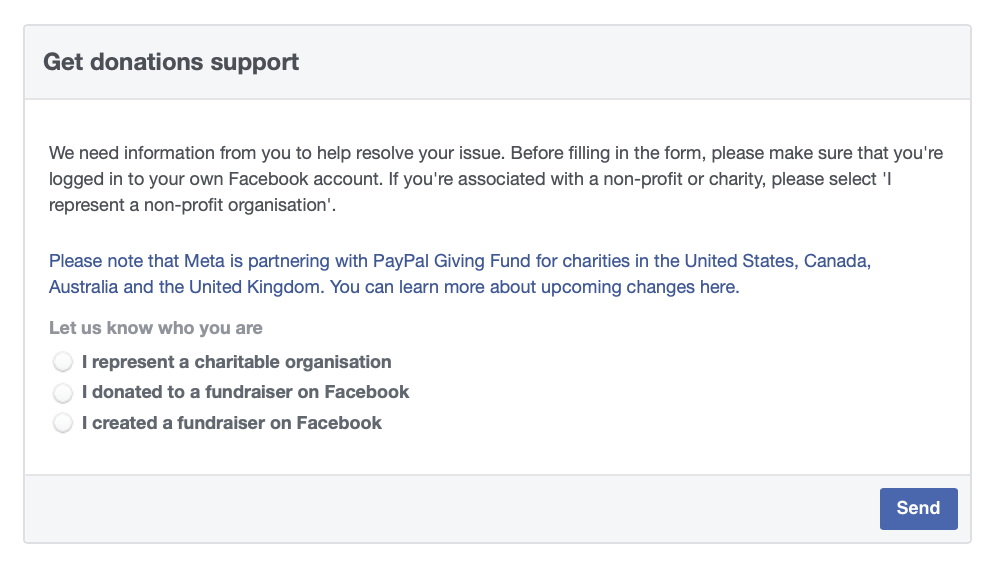Click the 'I donated to a fundraiser on Facebook' label
Viewport: 994px width, 568px height.
coord(245,392)
